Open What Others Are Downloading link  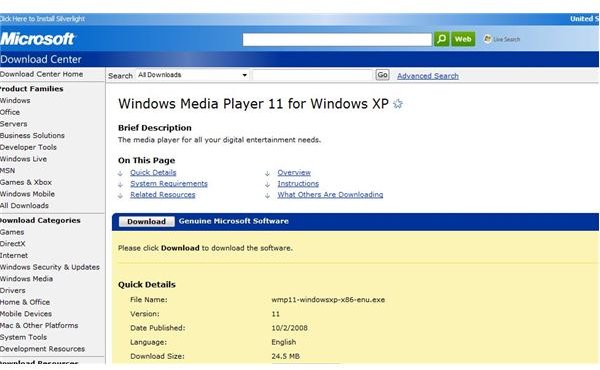pyautogui.click(x=330, y=195)
